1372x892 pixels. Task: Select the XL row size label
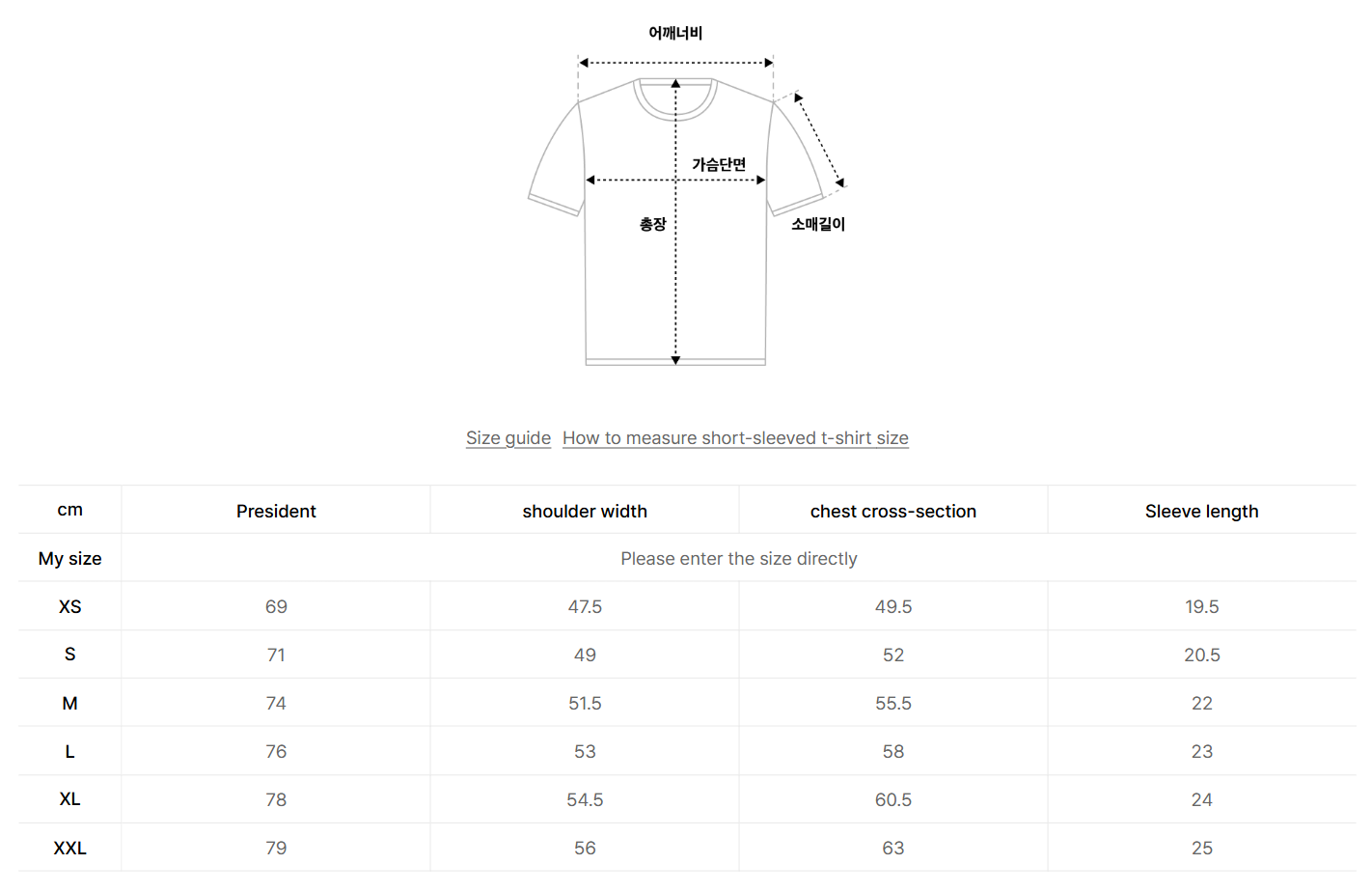click(x=69, y=799)
